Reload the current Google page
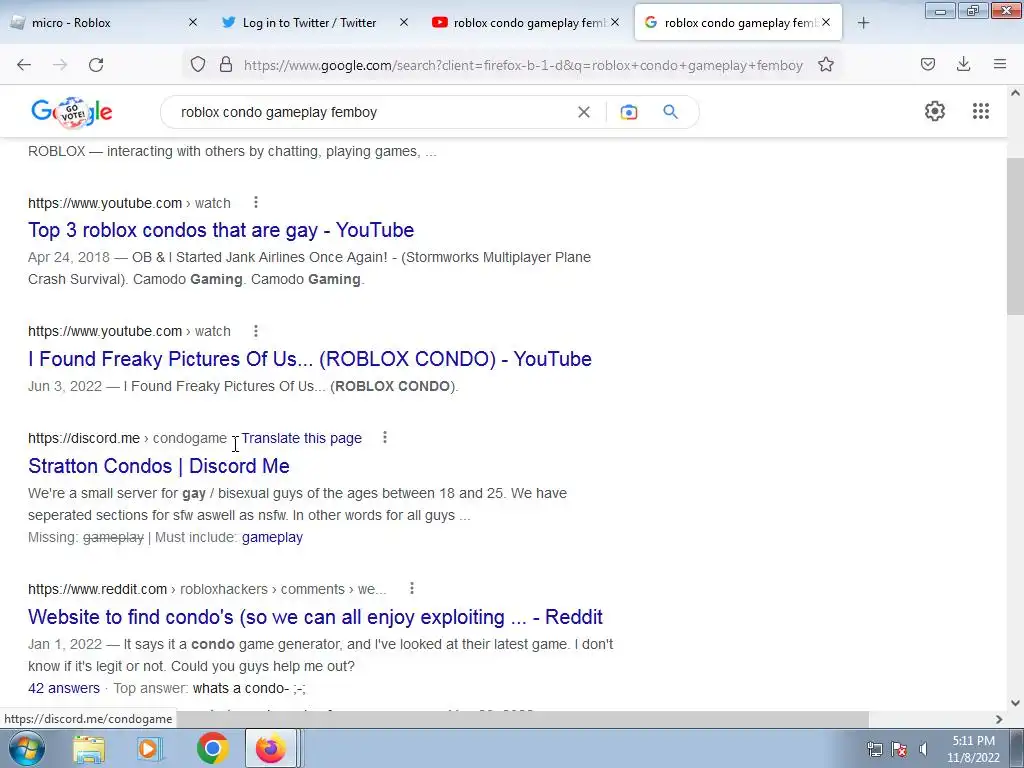Image resolution: width=1024 pixels, height=768 pixels. (x=96, y=65)
